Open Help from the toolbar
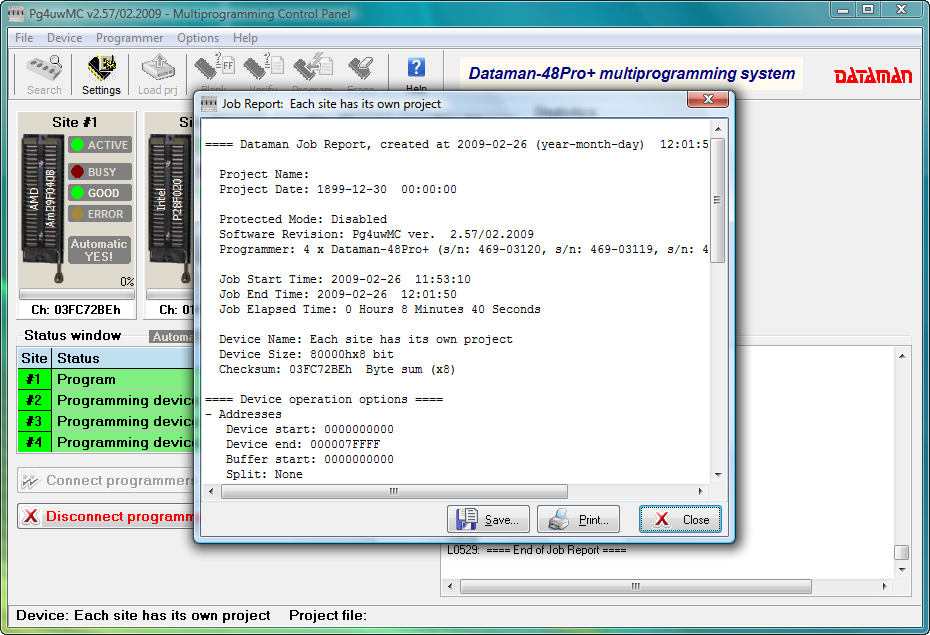Screen dimensions: 930x635 415,72
